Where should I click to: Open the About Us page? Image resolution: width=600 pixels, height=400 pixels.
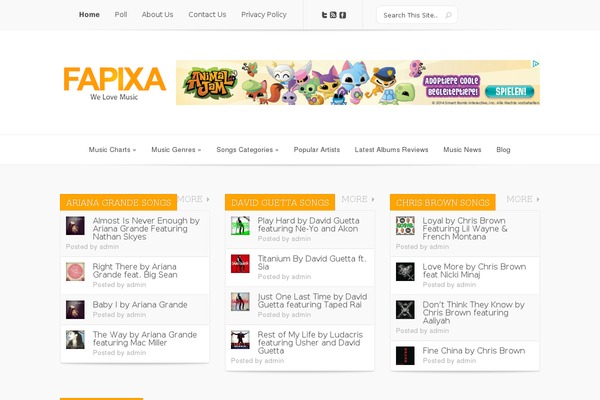[157, 15]
